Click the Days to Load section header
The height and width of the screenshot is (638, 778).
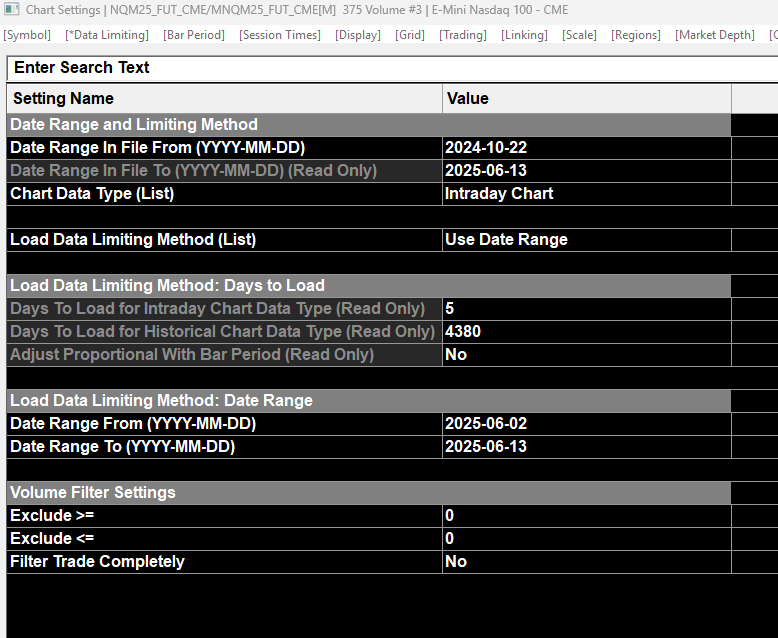pyautogui.click(x=369, y=286)
